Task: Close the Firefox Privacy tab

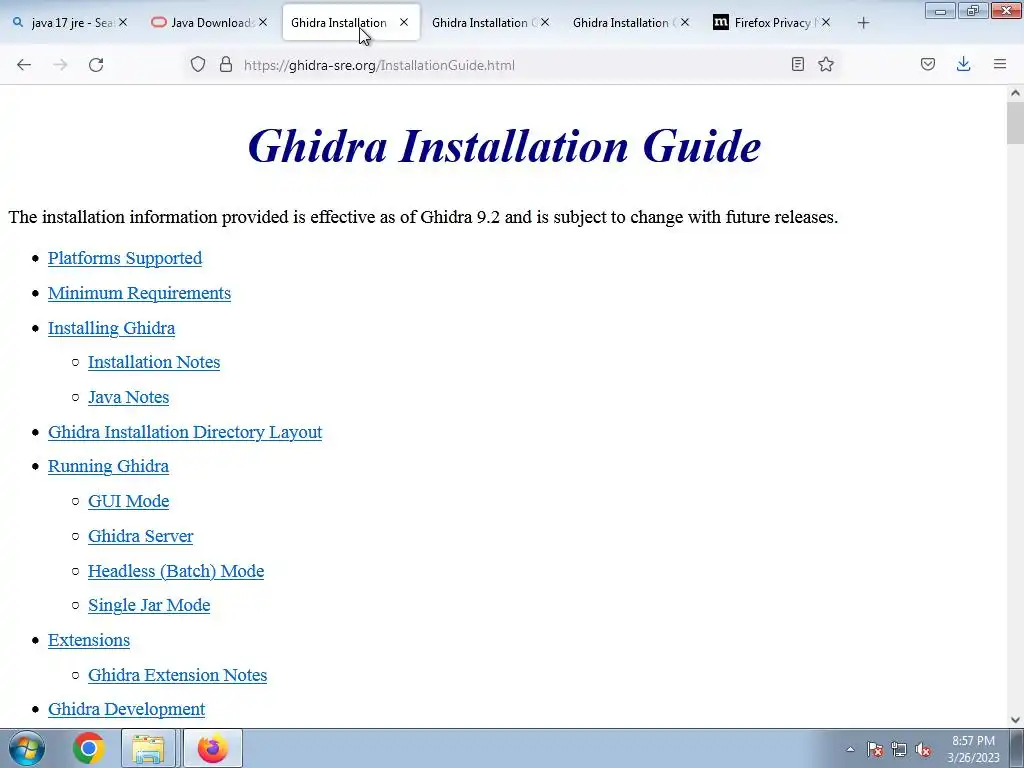Action: tap(826, 22)
